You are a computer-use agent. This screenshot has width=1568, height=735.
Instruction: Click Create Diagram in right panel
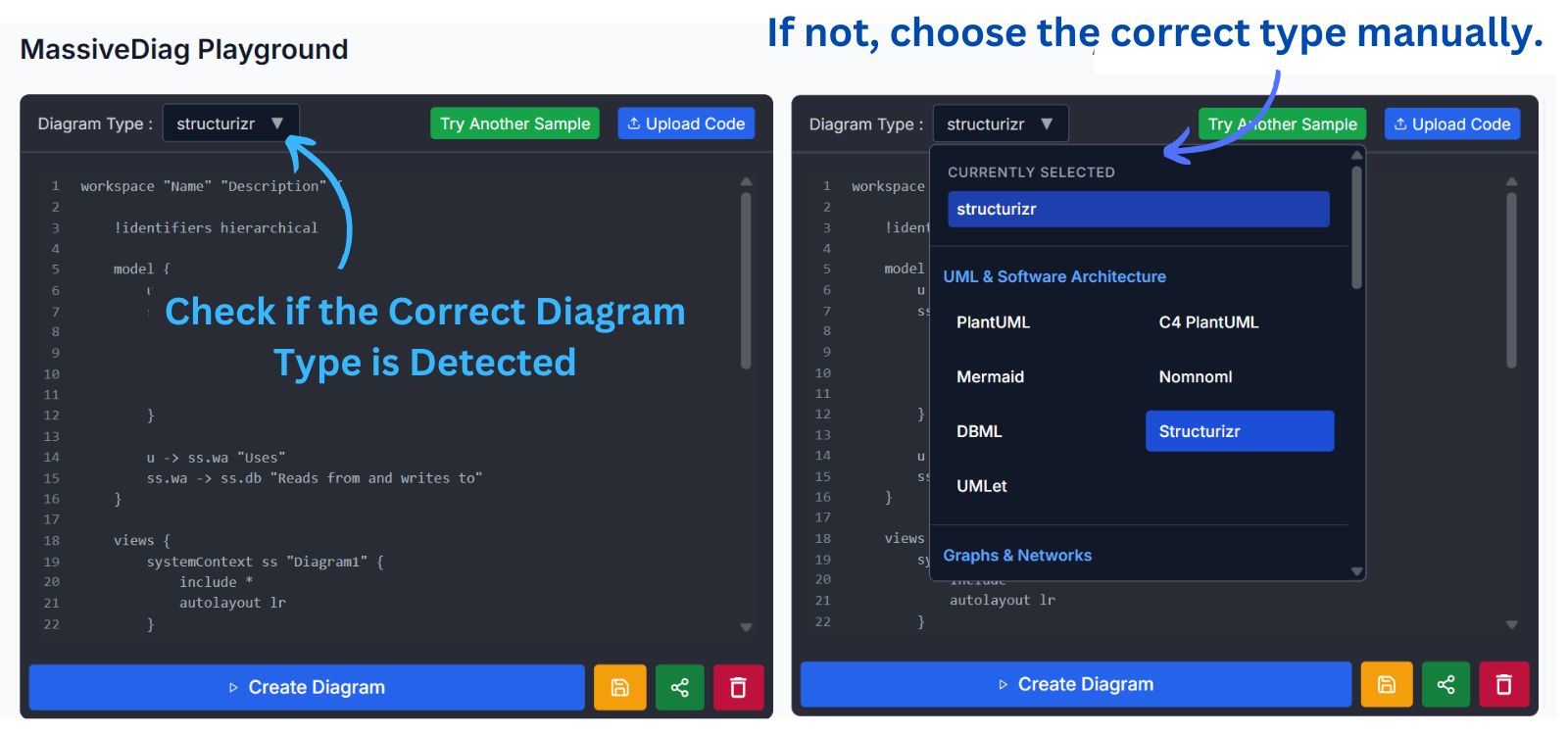[x=1076, y=684]
